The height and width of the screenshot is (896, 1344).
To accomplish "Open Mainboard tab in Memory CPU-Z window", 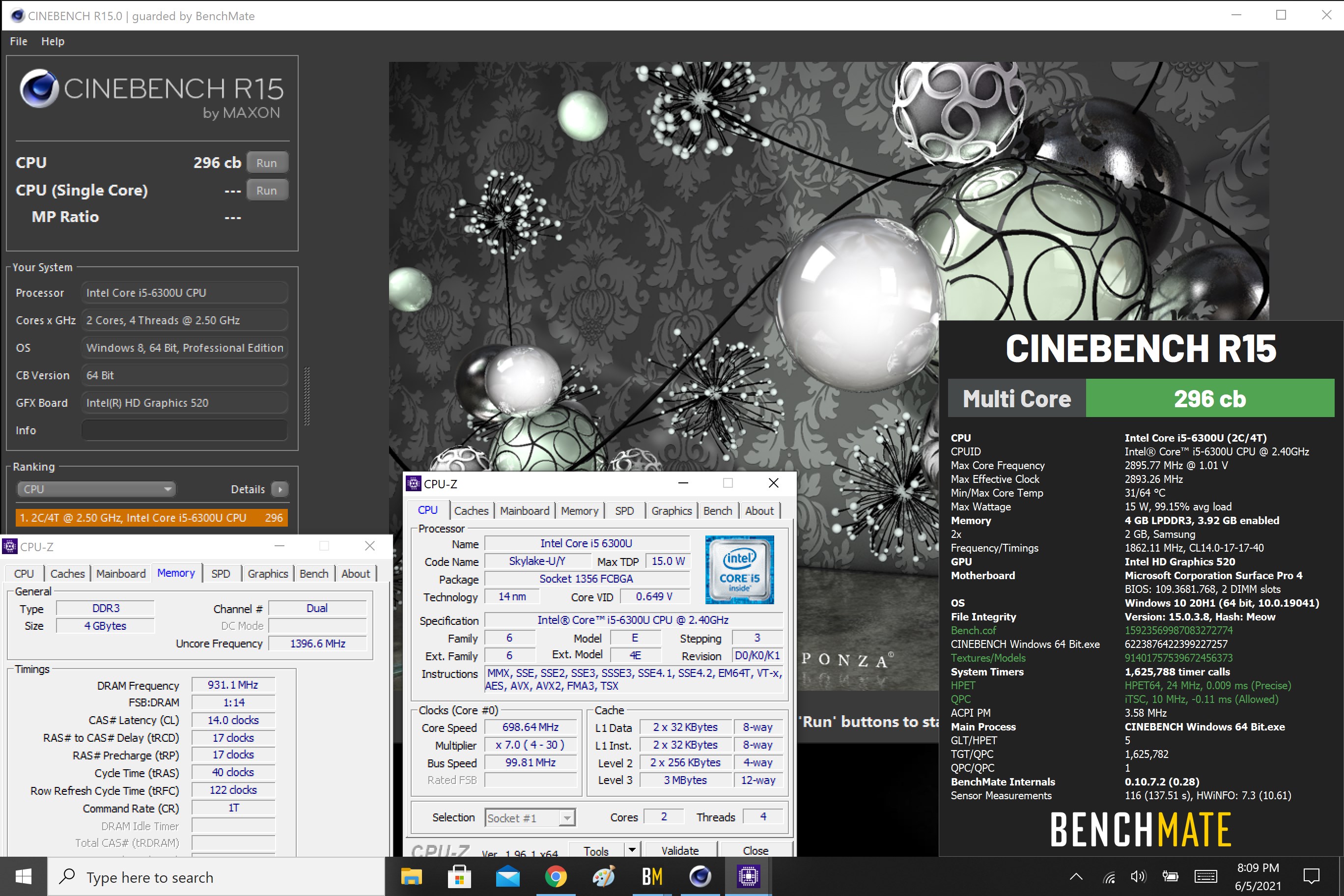I will (x=120, y=574).
